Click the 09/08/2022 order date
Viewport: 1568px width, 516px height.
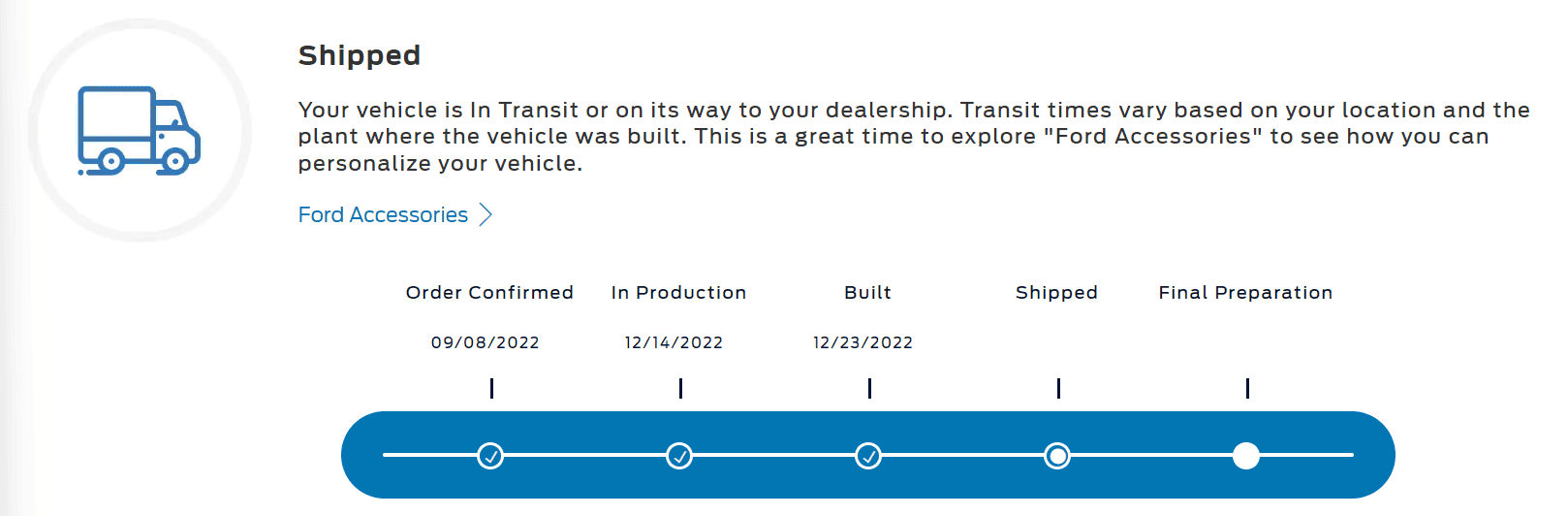click(485, 342)
